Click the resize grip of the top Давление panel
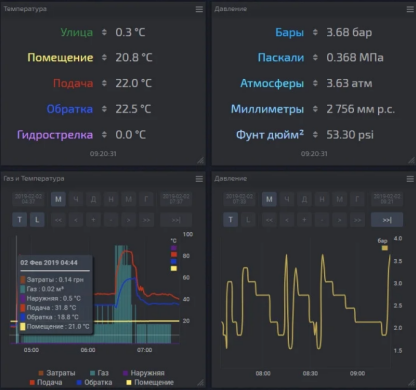 (x=412, y=160)
